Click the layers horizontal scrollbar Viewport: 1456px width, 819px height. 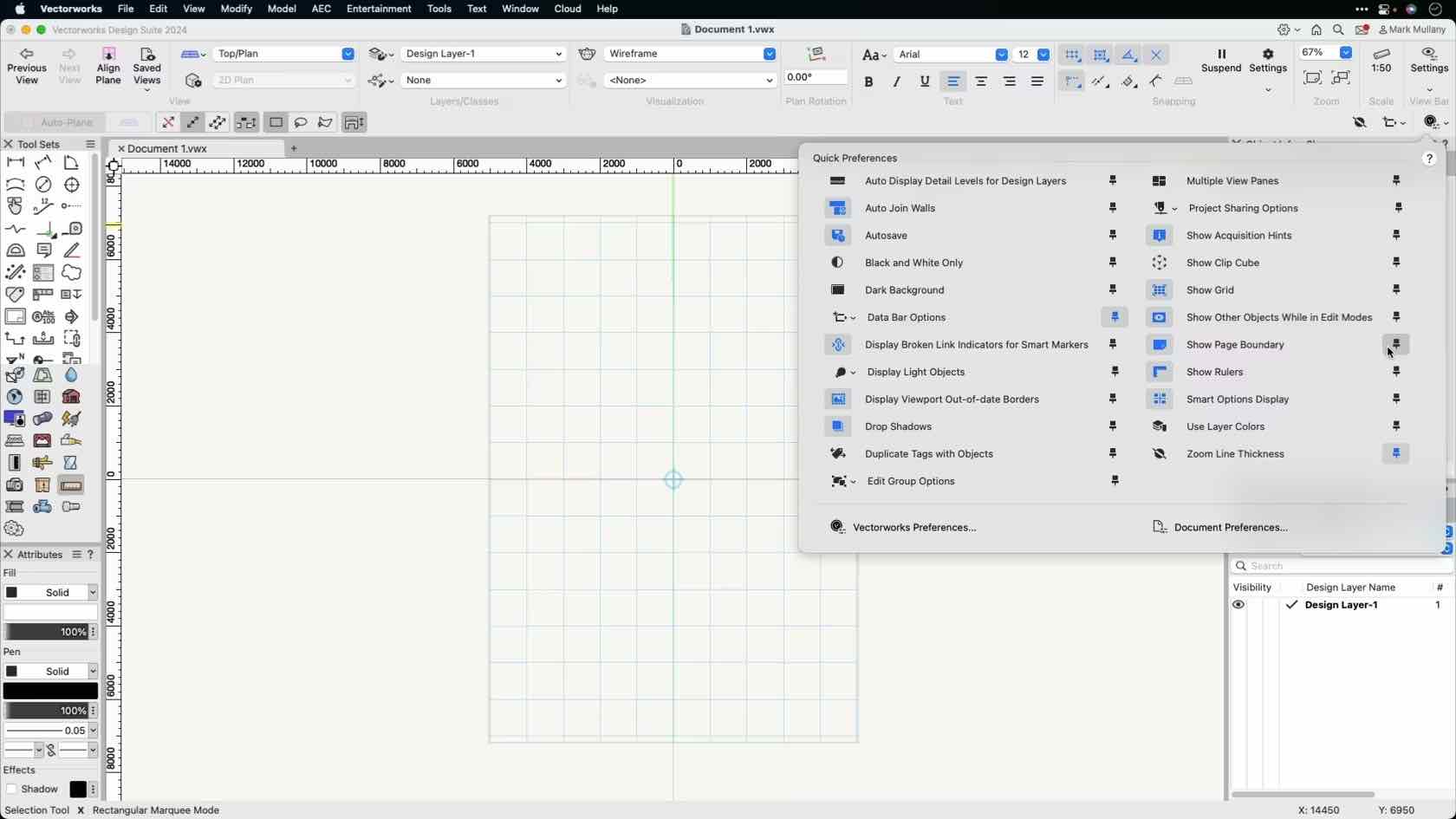(x=1303, y=795)
